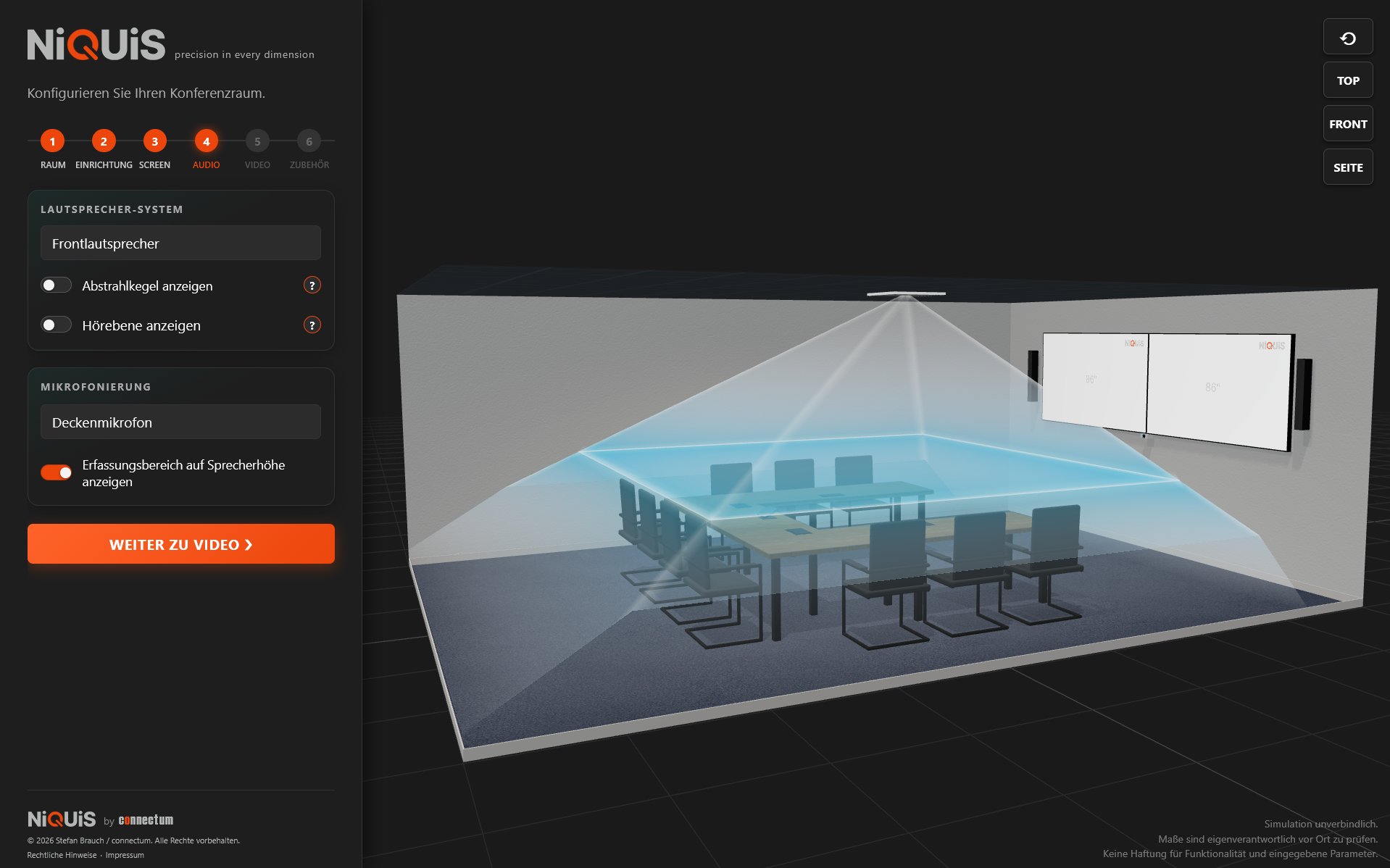
Task: Enable Hörebene anzeigen switch
Action: coord(56,325)
